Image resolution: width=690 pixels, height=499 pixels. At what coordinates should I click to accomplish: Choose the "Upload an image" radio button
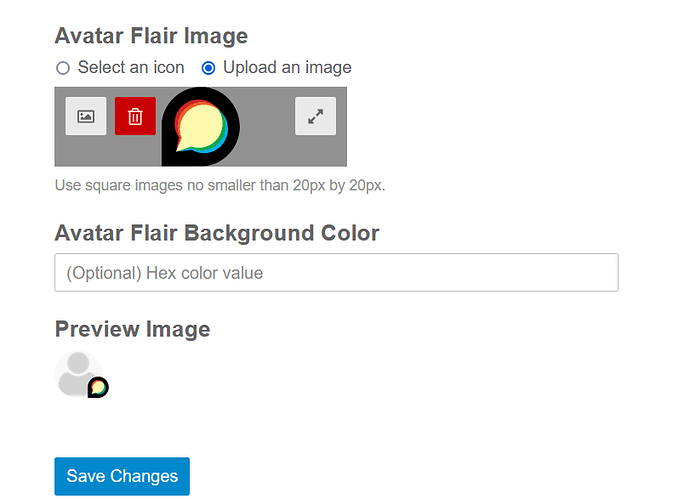[208, 68]
